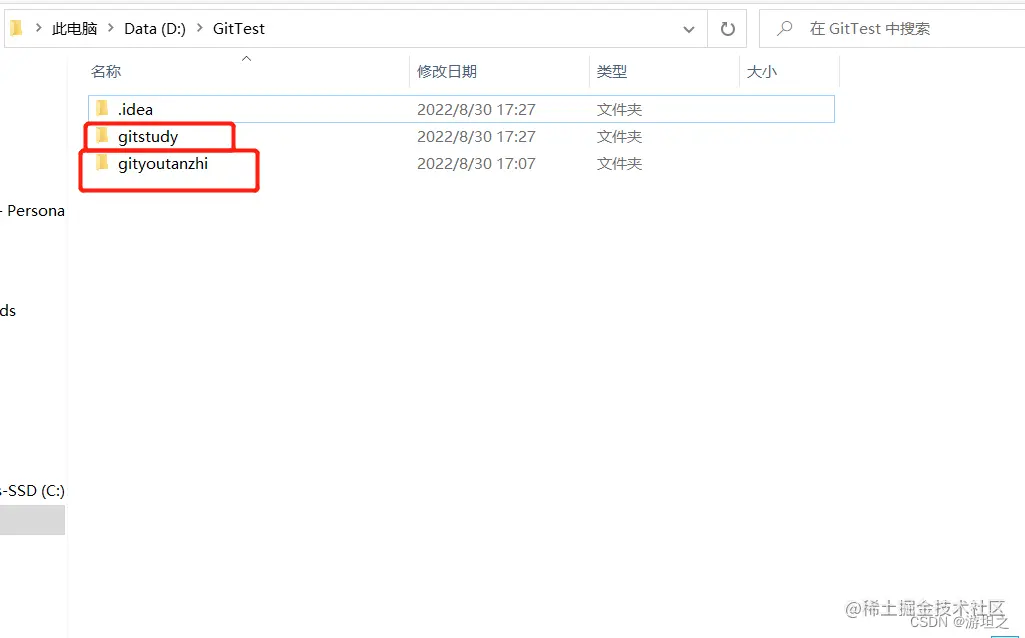The image size is (1025, 638).
Task: Open the address bar history dropdown
Action: pyautogui.click(x=688, y=29)
